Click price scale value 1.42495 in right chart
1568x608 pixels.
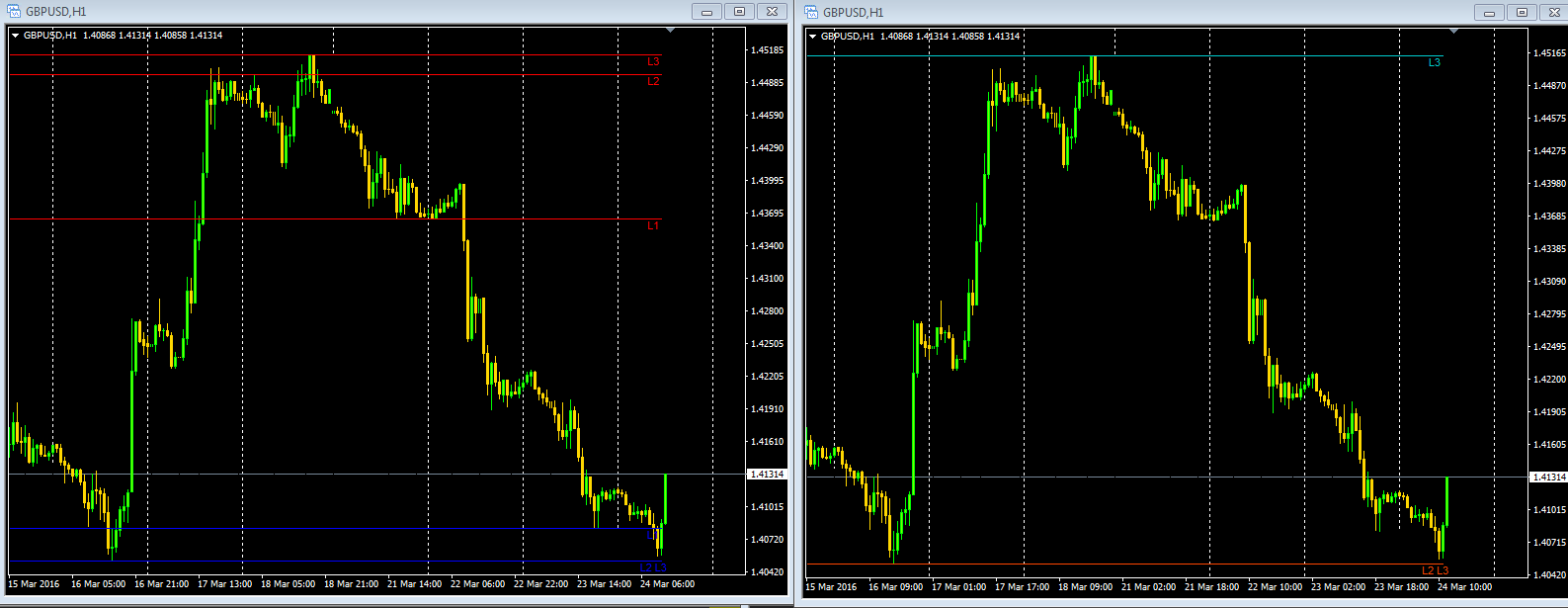[x=1547, y=347]
